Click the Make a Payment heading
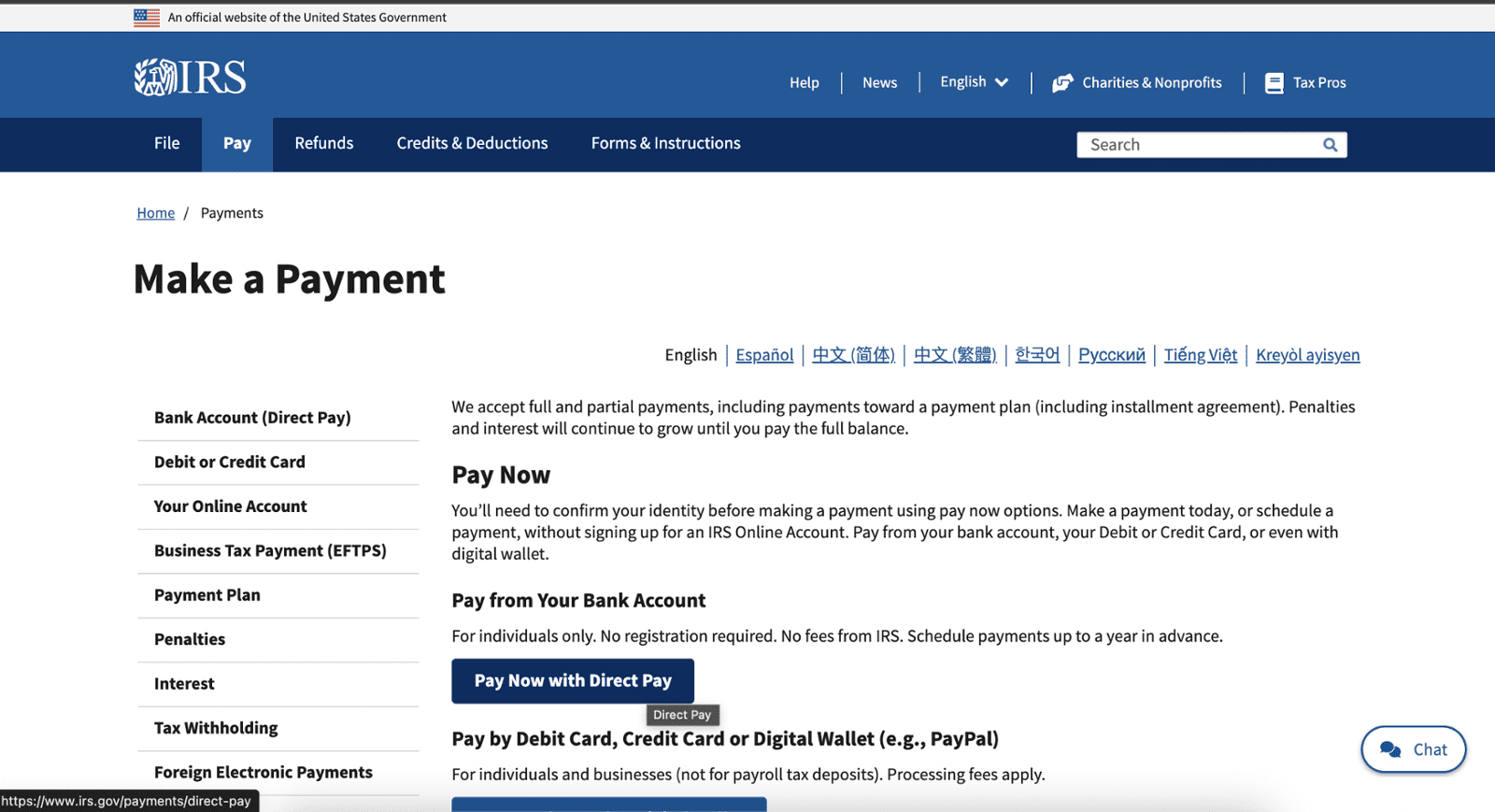 [290, 279]
